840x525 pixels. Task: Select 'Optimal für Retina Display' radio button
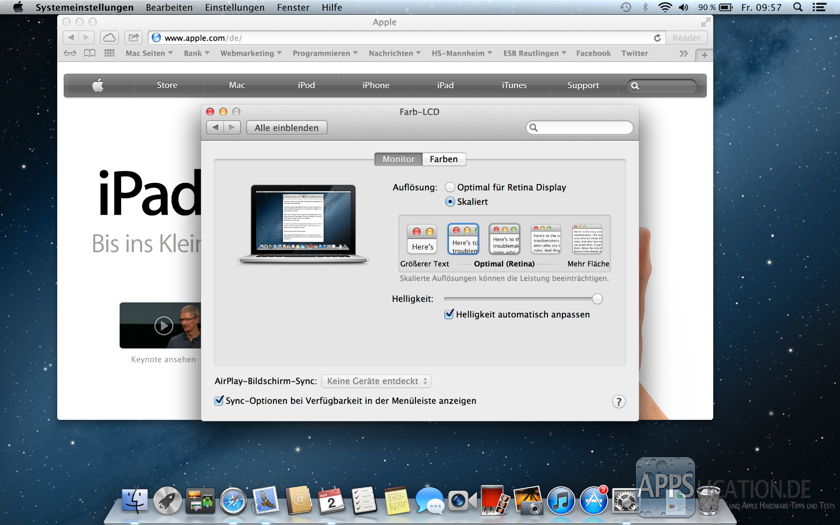click(x=450, y=187)
